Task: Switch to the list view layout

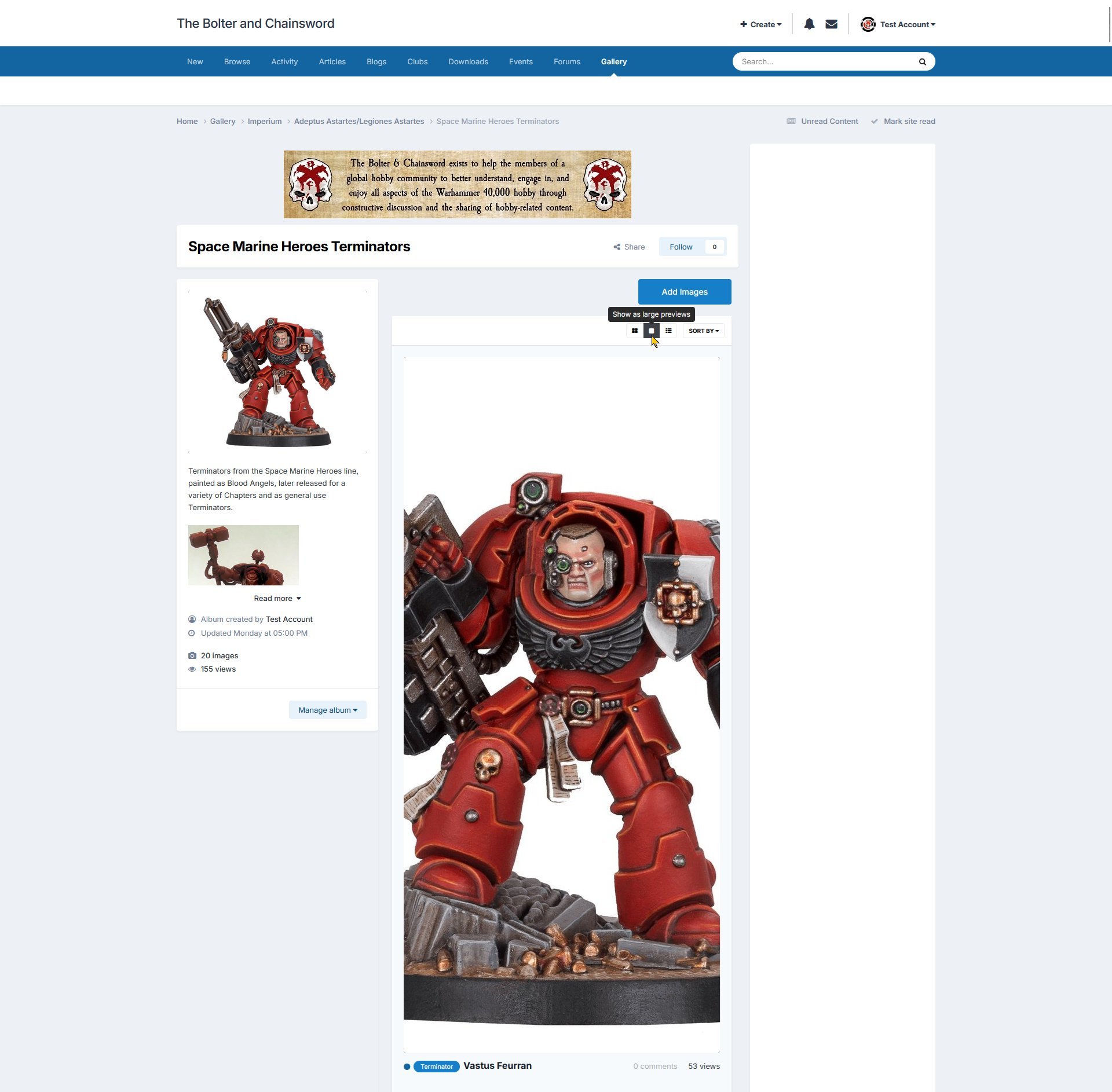Action: click(x=668, y=331)
